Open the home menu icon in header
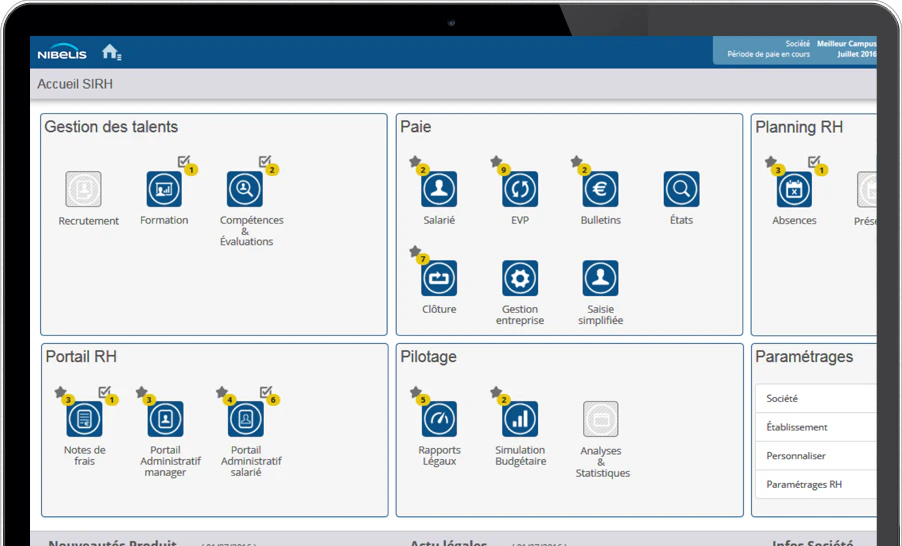 click(x=111, y=52)
